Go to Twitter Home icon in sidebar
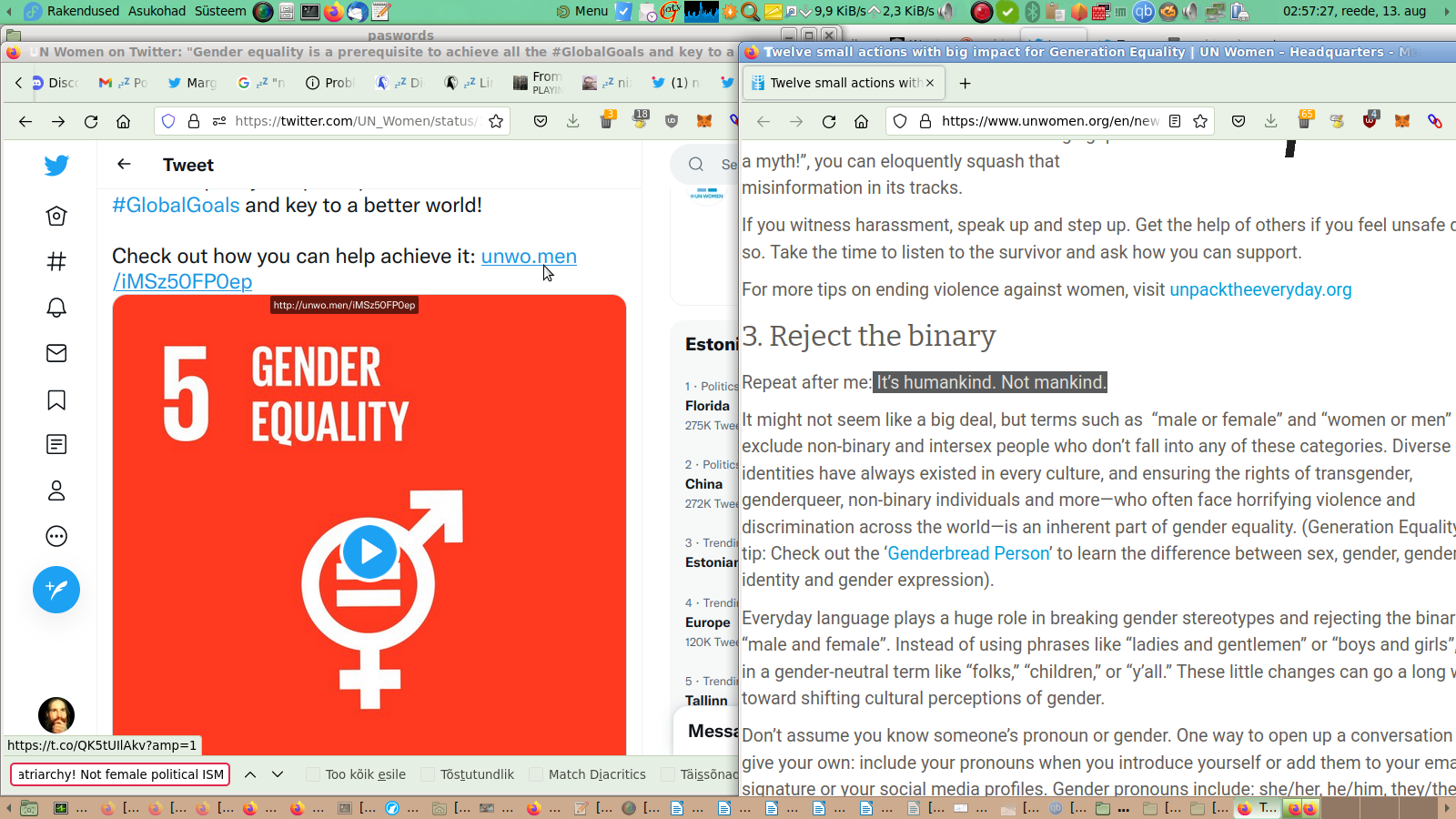 56,216
